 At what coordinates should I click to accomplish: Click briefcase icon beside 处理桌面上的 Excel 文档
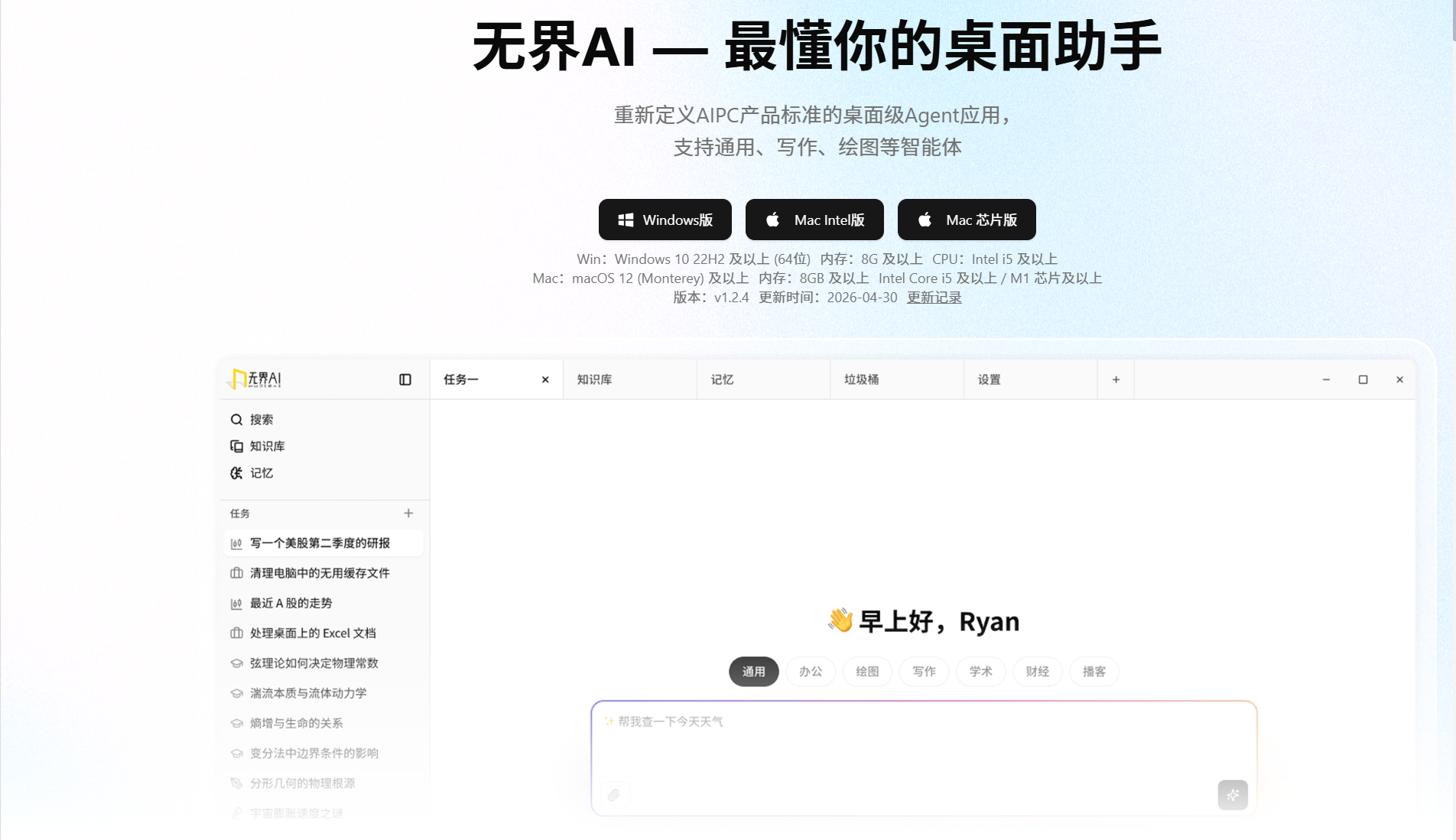click(x=236, y=633)
